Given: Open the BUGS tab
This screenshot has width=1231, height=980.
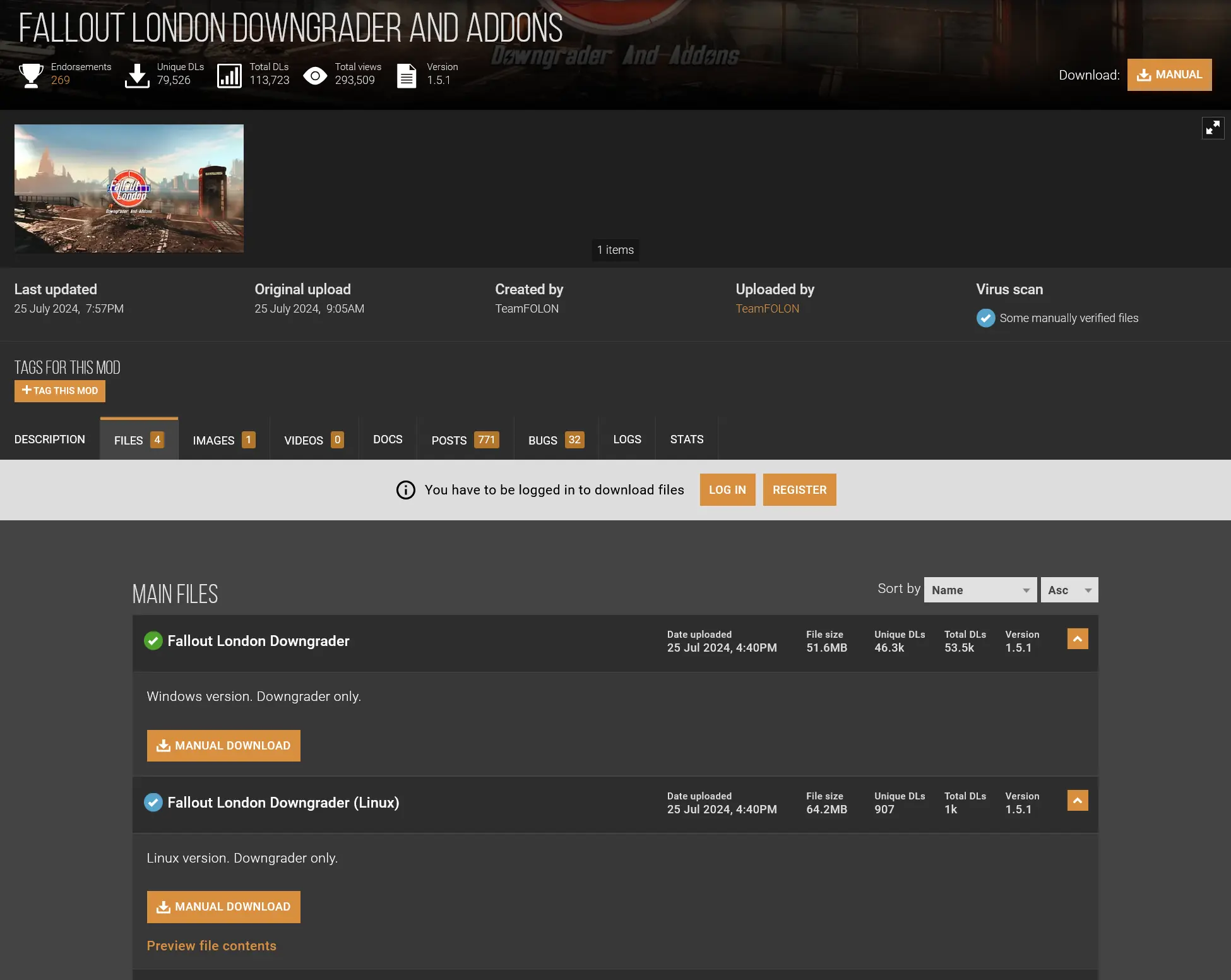Looking at the screenshot, I should pos(556,439).
